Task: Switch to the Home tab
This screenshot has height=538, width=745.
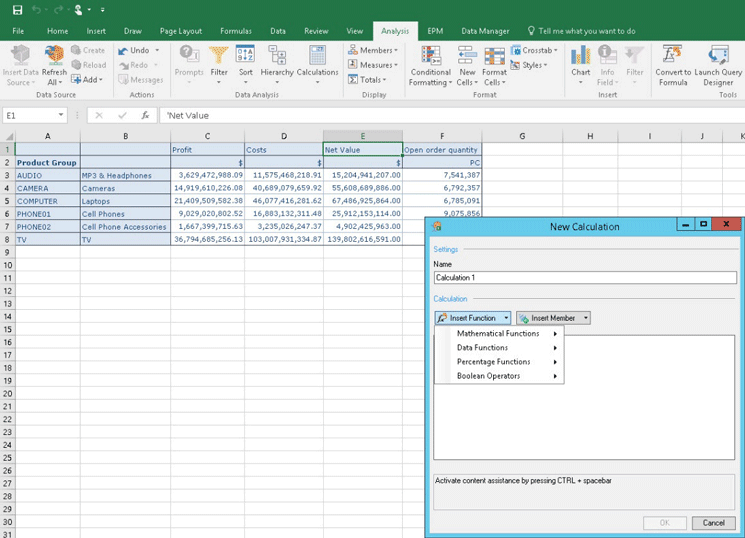Action: click(x=57, y=31)
